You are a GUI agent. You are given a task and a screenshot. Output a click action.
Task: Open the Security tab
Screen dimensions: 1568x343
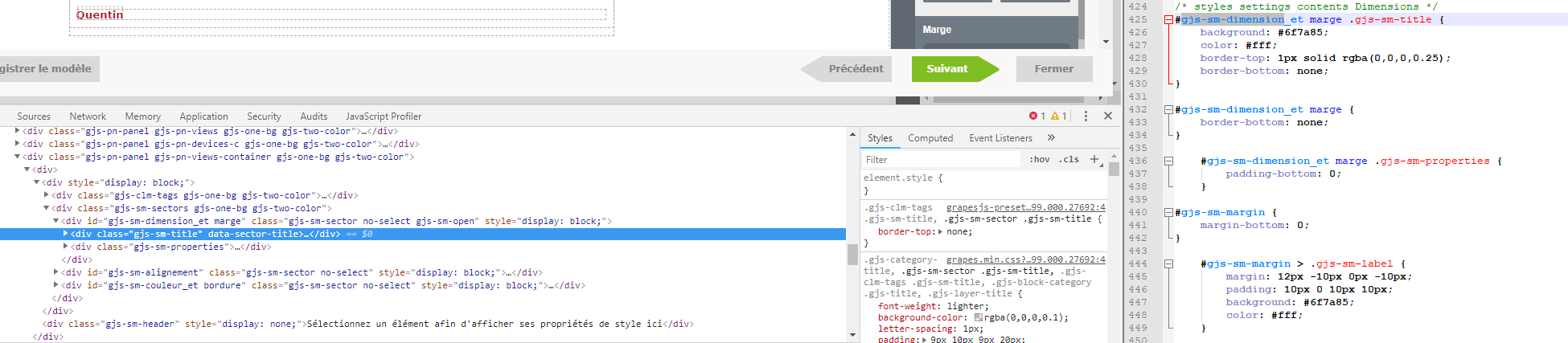click(x=264, y=116)
